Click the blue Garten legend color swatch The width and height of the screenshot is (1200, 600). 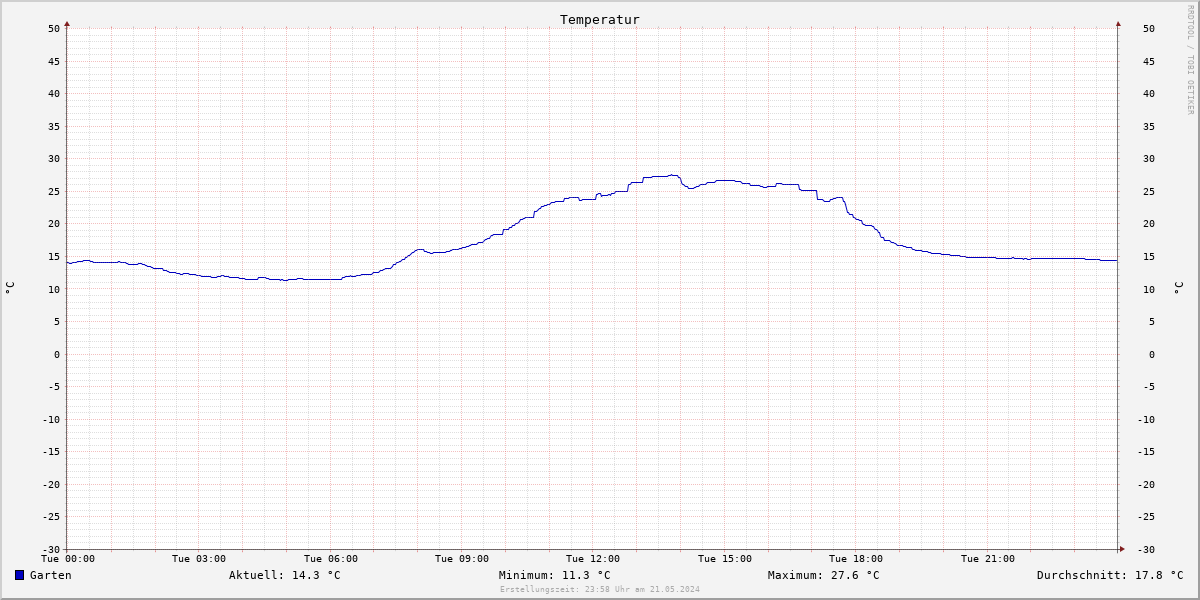pyautogui.click(x=19, y=575)
